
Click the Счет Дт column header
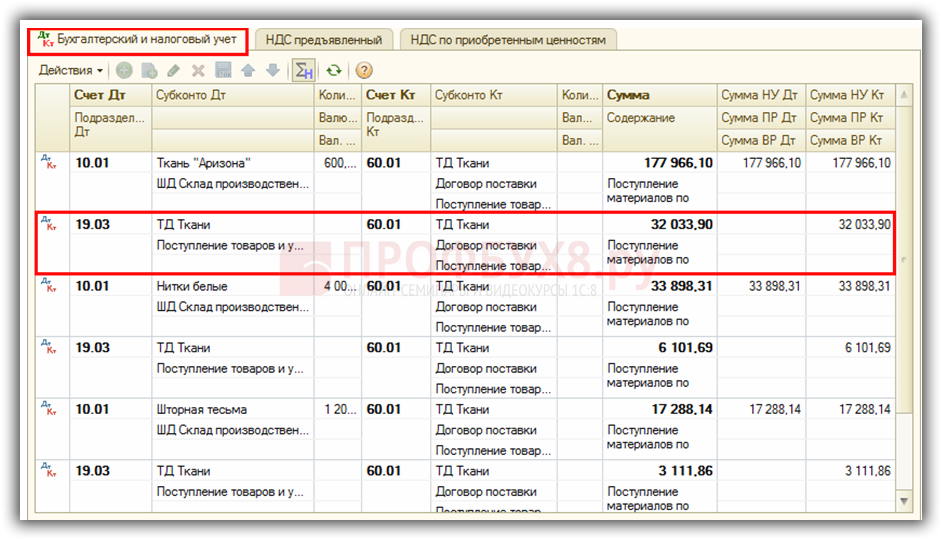111,95
